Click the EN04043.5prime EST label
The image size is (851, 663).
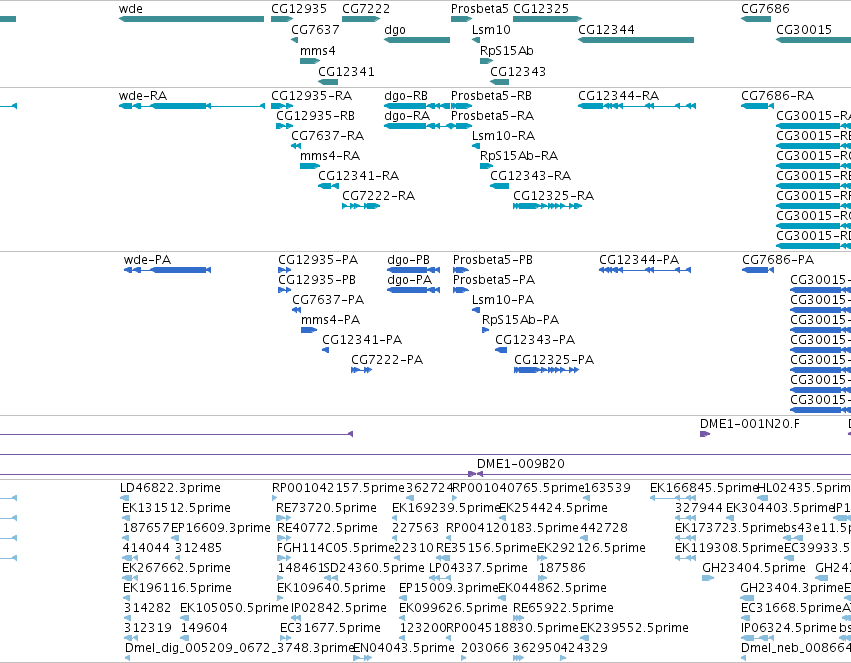click(x=404, y=648)
